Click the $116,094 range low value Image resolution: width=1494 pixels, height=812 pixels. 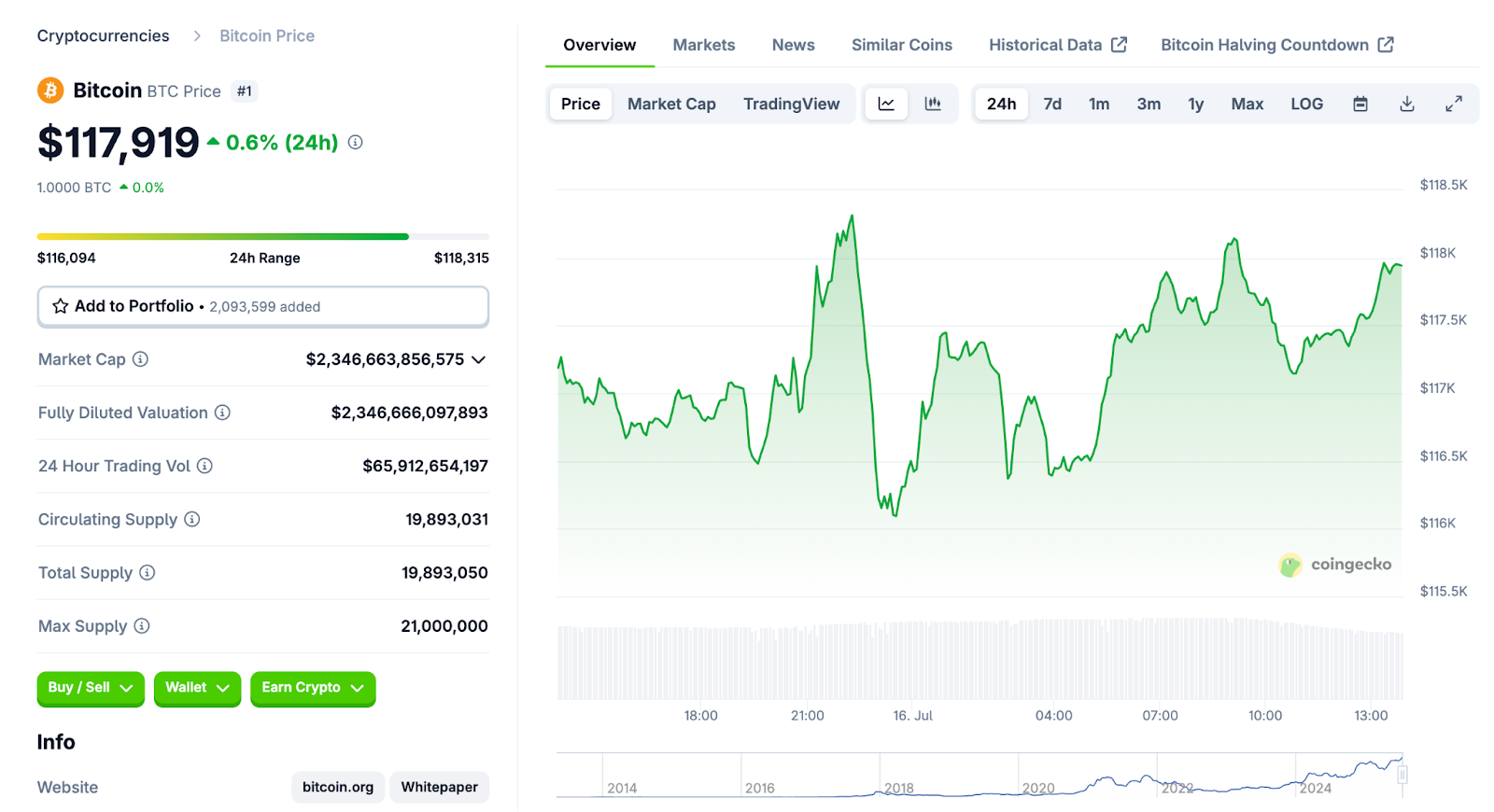66,258
